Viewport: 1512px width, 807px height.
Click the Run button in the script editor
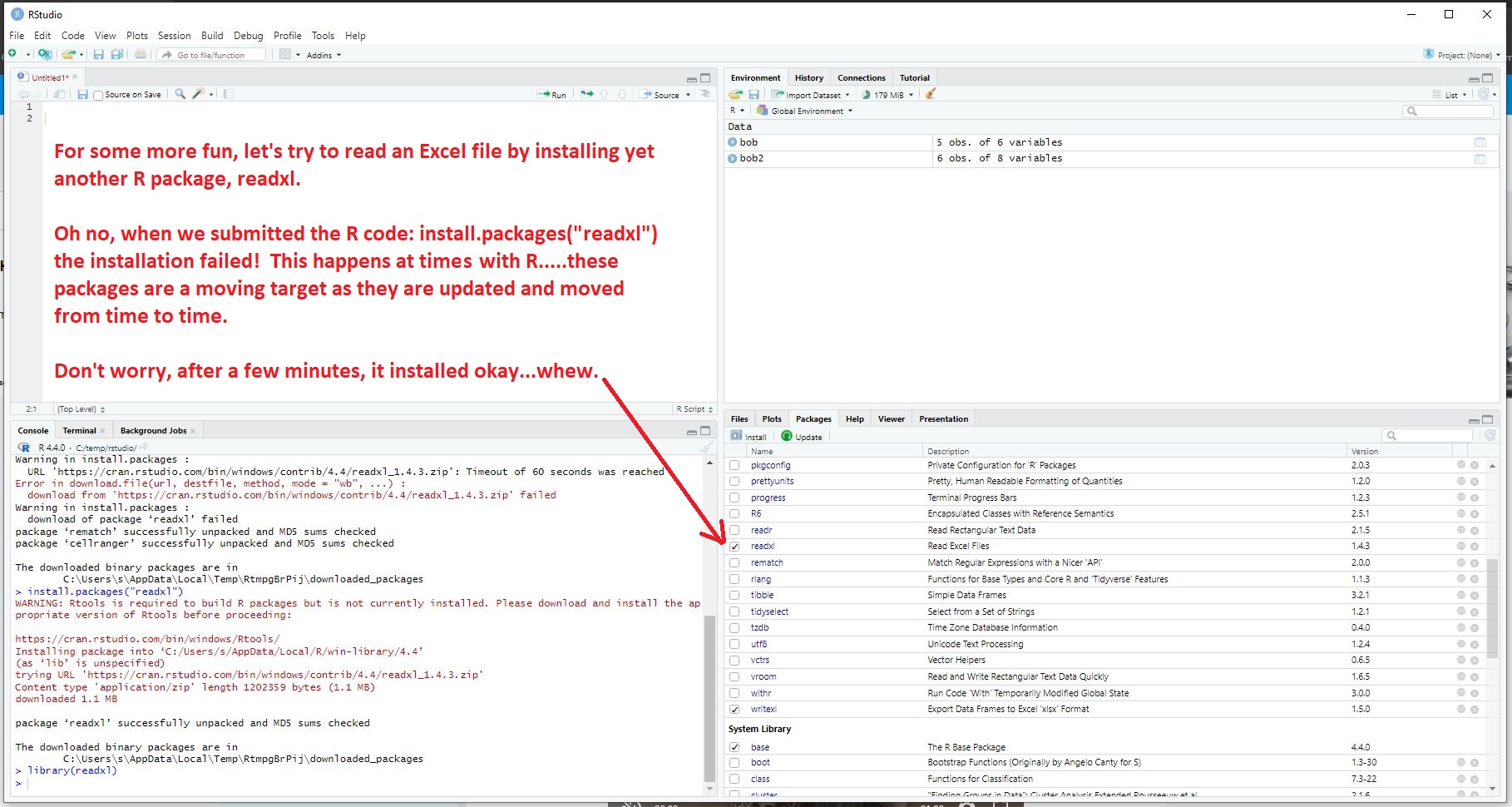(x=552, y=95)
